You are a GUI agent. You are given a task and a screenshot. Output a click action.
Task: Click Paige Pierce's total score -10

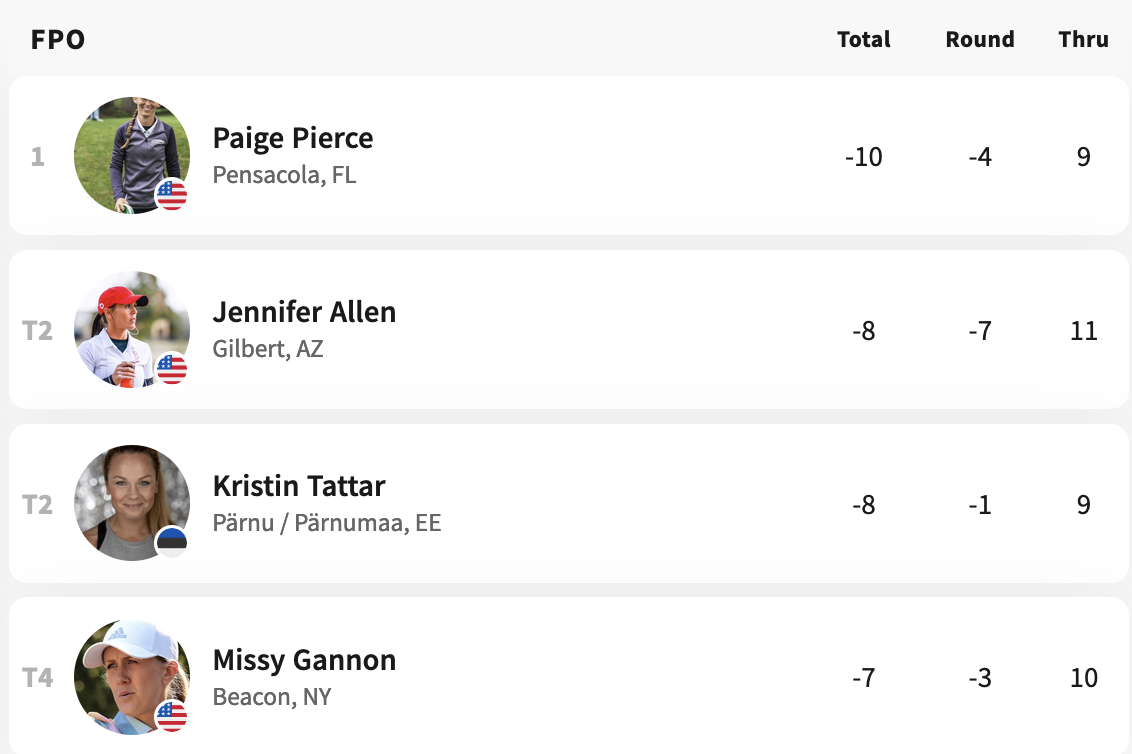(863, 157)
